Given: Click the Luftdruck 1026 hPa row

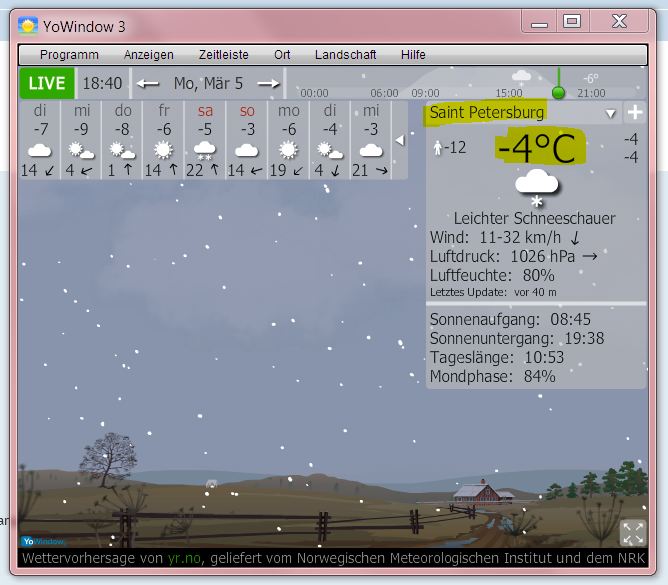Looking at the screenshot, I should pos(513,256).
